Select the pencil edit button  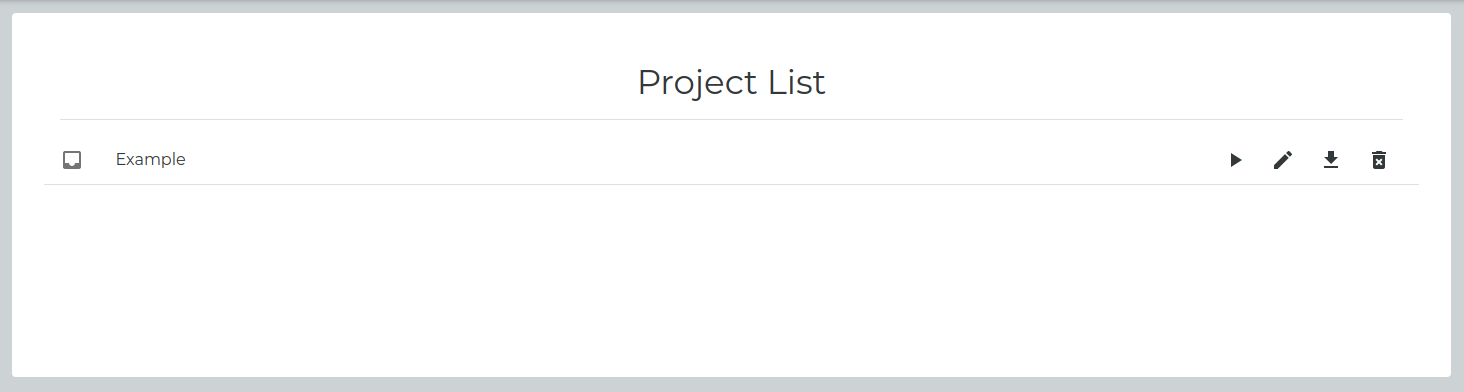point(1283,160)
